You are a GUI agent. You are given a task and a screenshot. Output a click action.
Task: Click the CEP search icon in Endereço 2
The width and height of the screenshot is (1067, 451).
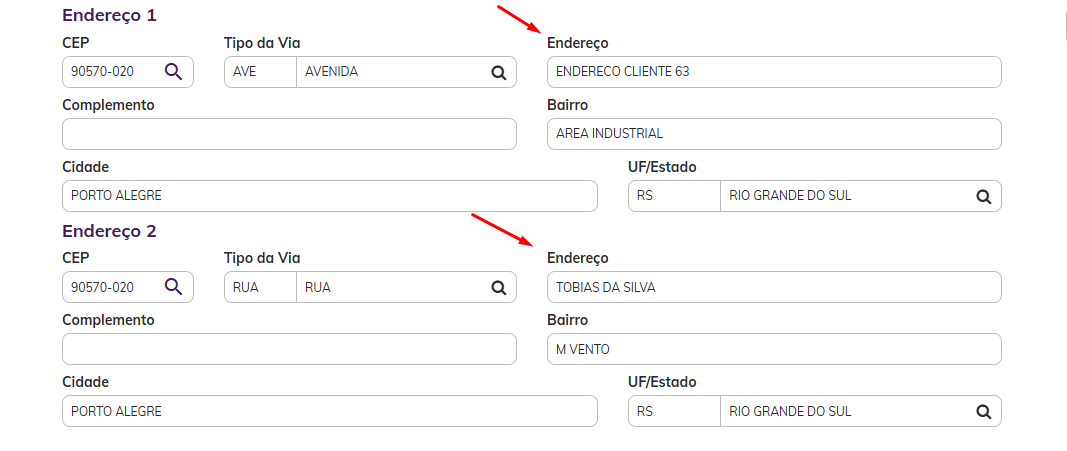point(174,287)
